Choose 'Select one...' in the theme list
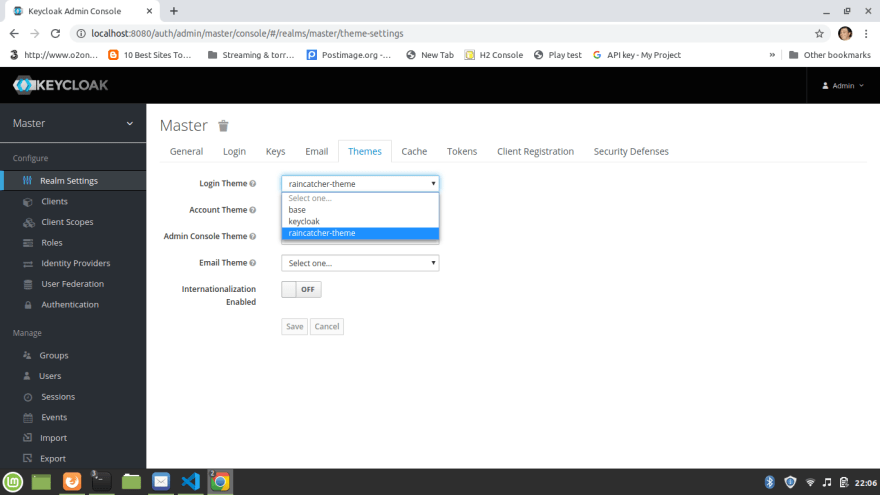 point(360,198)
